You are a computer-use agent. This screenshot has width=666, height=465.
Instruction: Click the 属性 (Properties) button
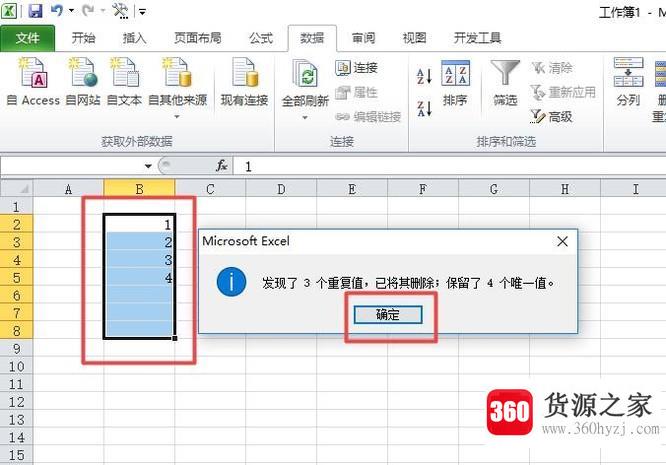pyautogui.click(x=356, y=92)
